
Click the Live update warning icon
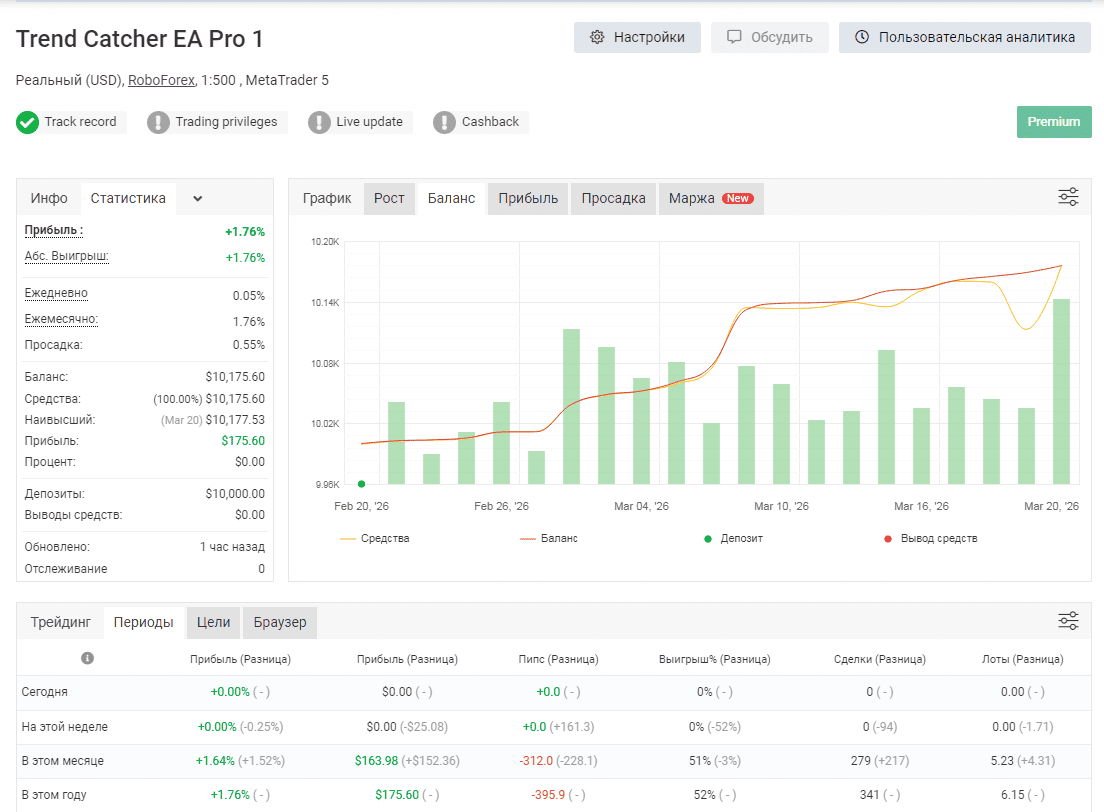(319, 123)
